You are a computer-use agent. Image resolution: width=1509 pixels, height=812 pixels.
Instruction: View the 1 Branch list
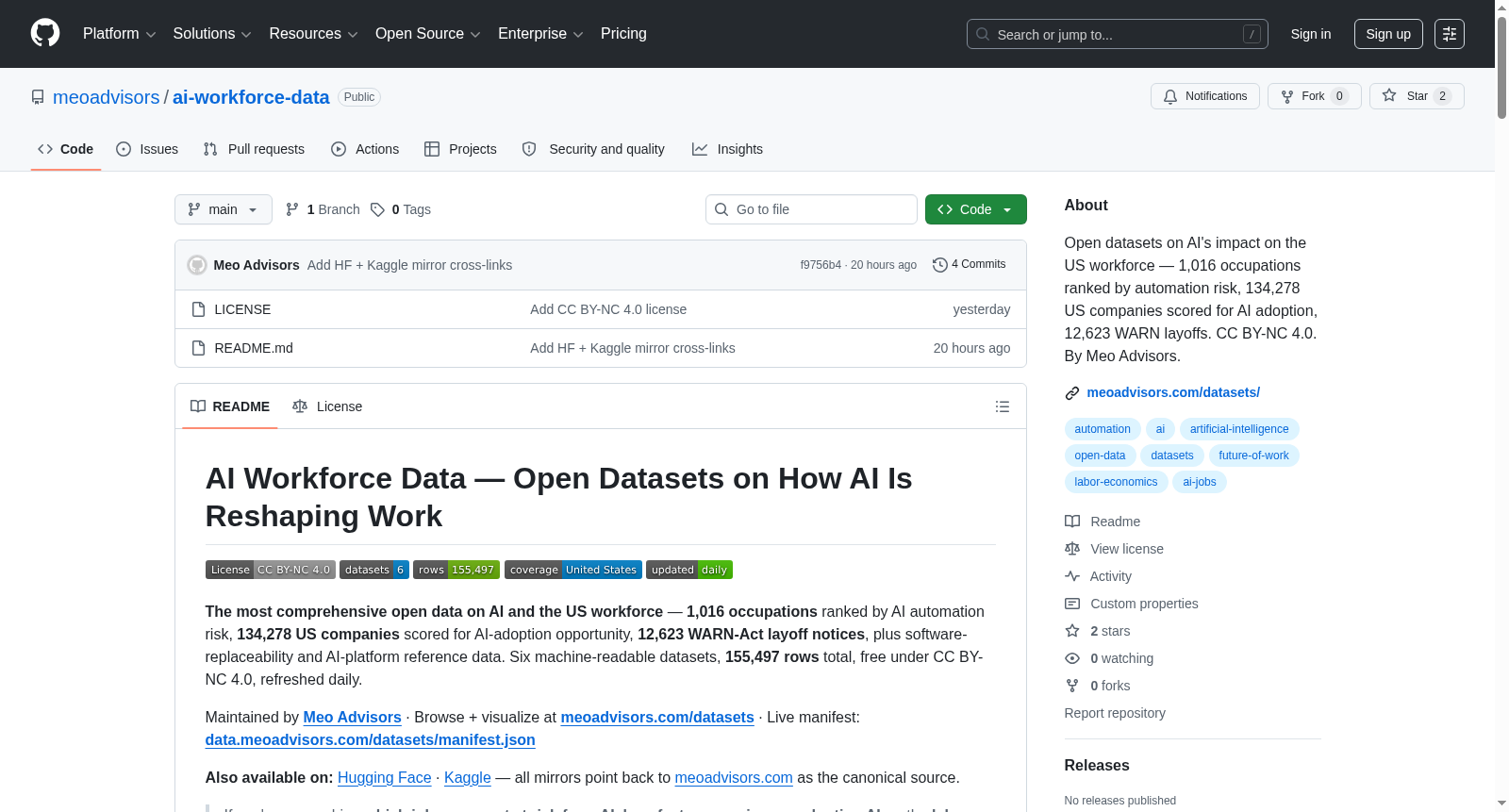tap(323, 209)
